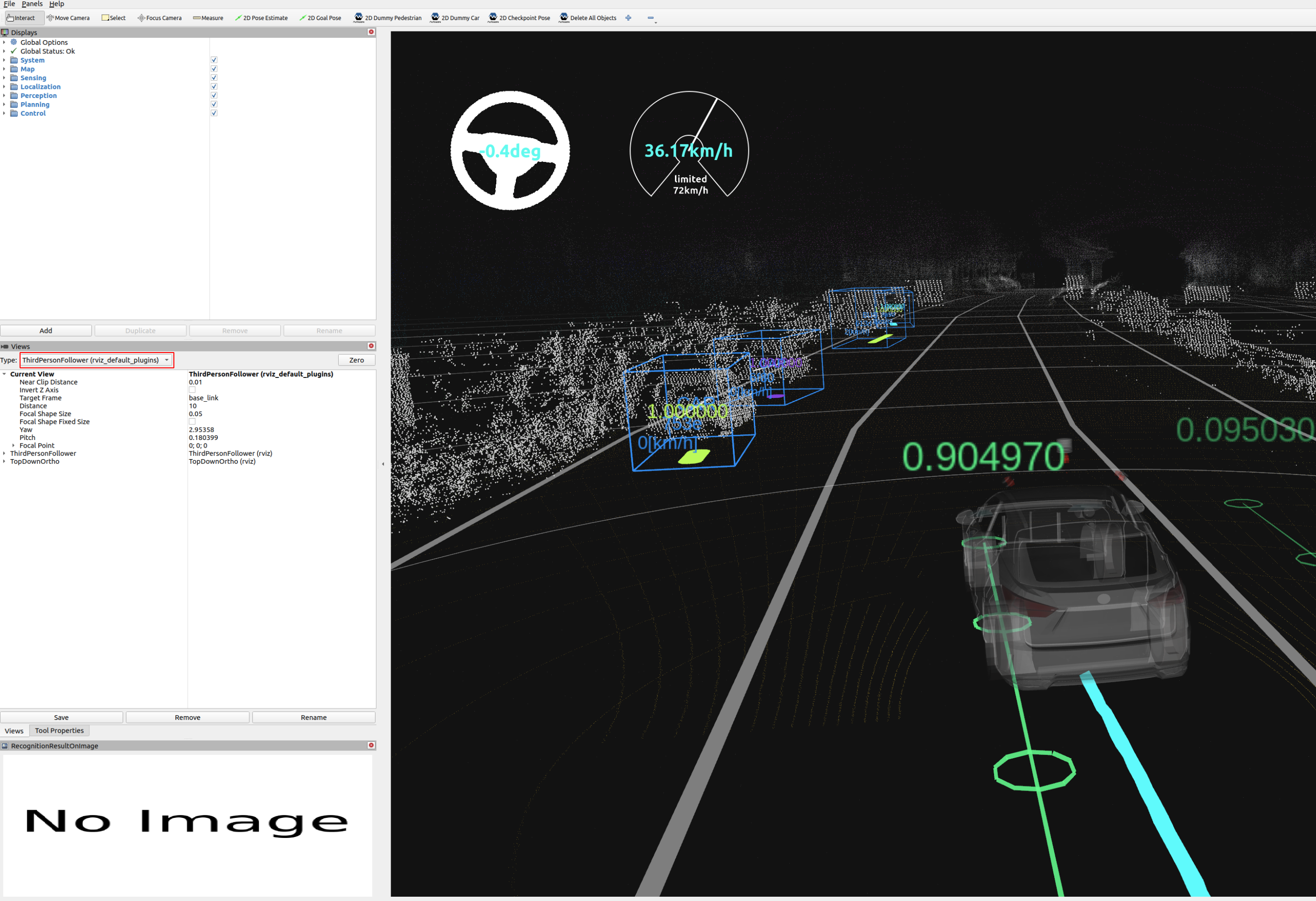1316x901 pixels.
Task: Choose the Measure tool
Action: coord(208,18)
